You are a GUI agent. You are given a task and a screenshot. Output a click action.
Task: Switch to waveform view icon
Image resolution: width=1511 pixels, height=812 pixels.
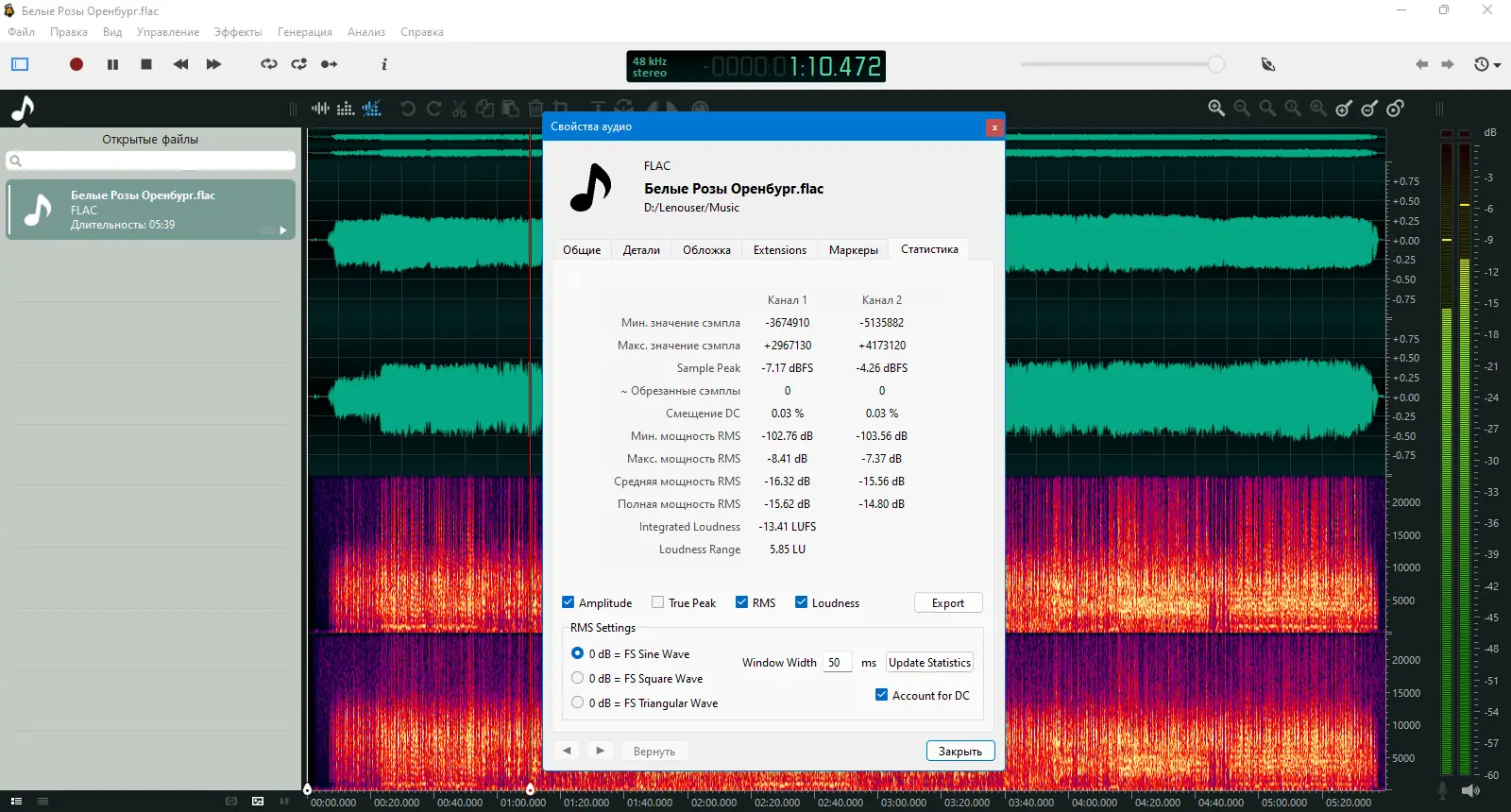click(320, 109)
